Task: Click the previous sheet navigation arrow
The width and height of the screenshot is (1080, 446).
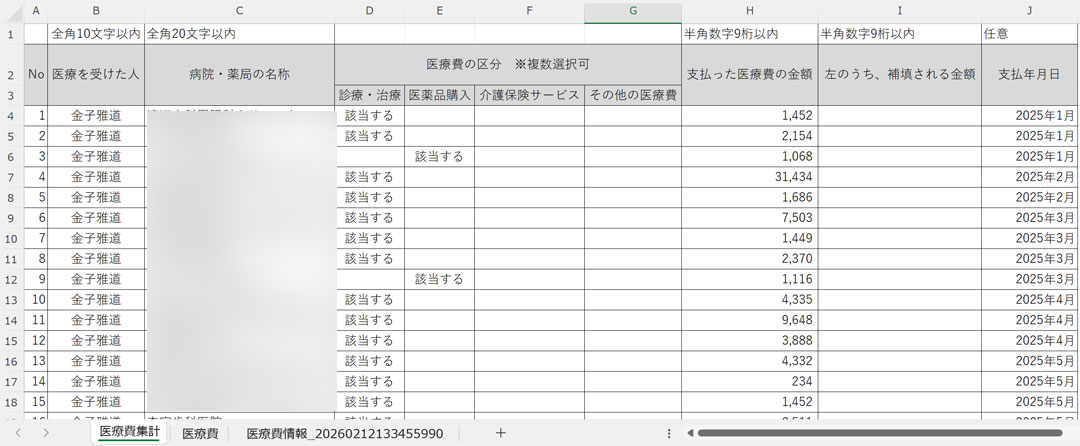Action: (x=18, y=433)
